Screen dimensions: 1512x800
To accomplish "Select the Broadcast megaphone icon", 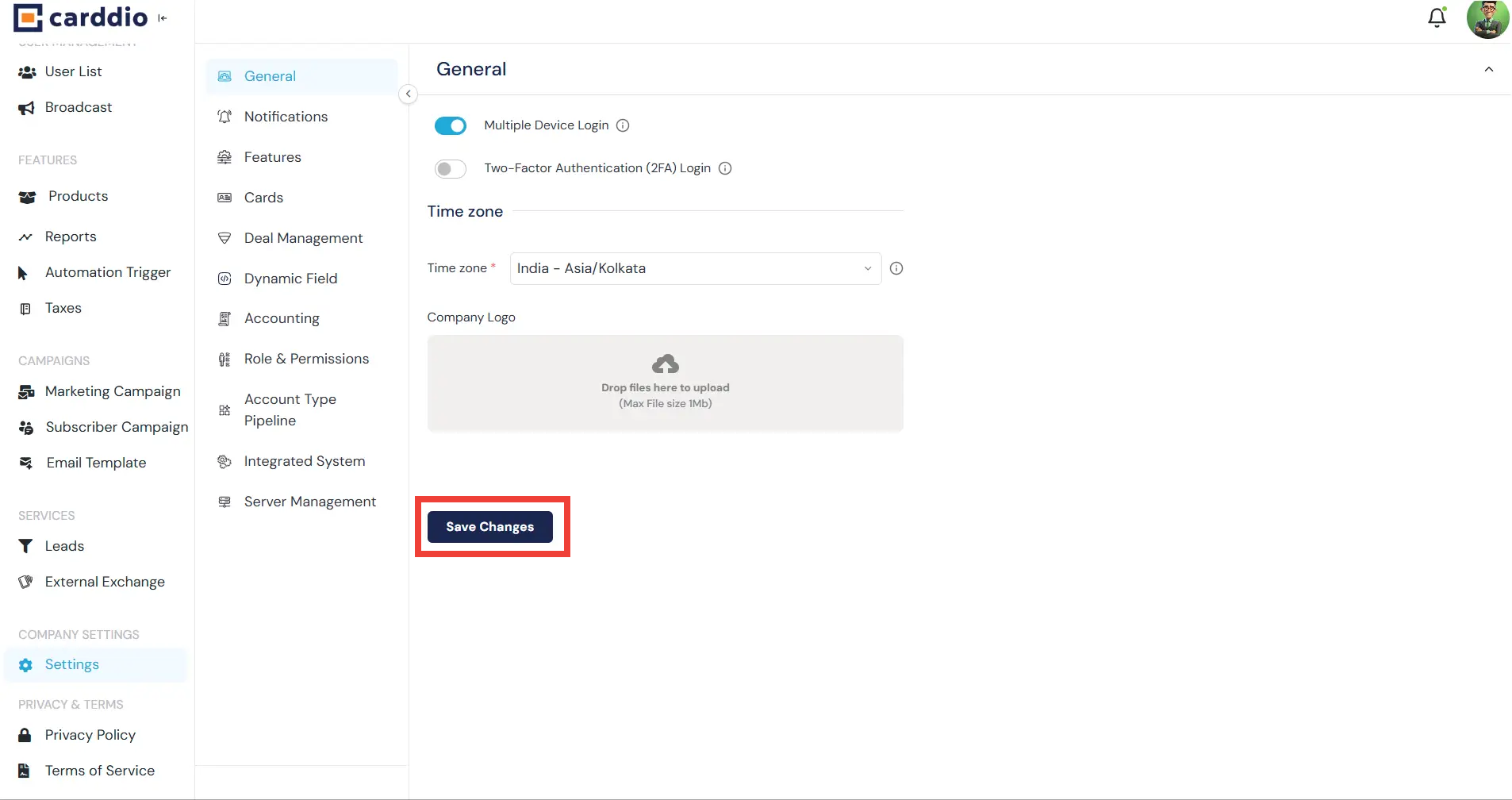I will (x=26, y=107).
